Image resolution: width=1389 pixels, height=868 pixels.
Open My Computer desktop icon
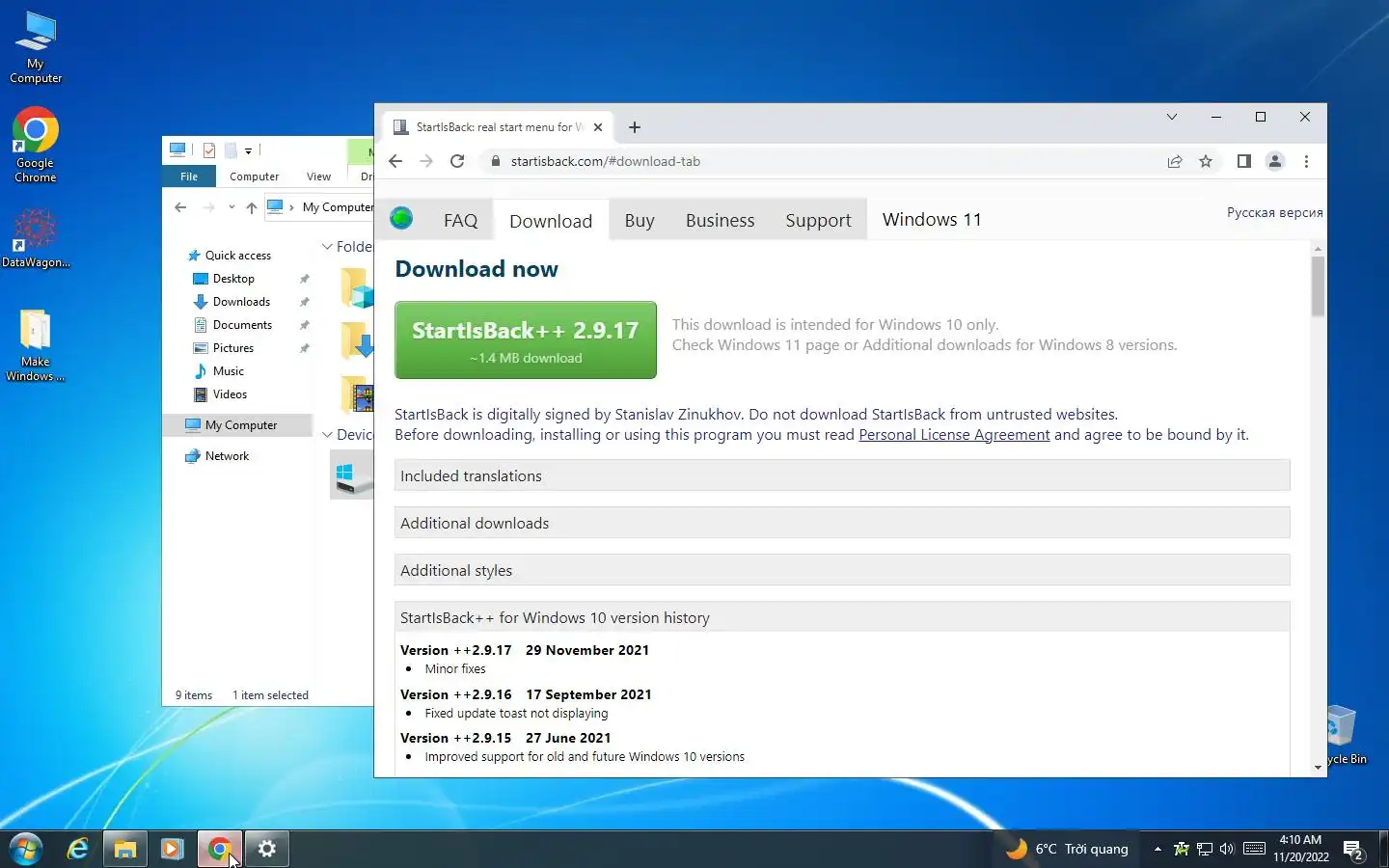point(36,48)
